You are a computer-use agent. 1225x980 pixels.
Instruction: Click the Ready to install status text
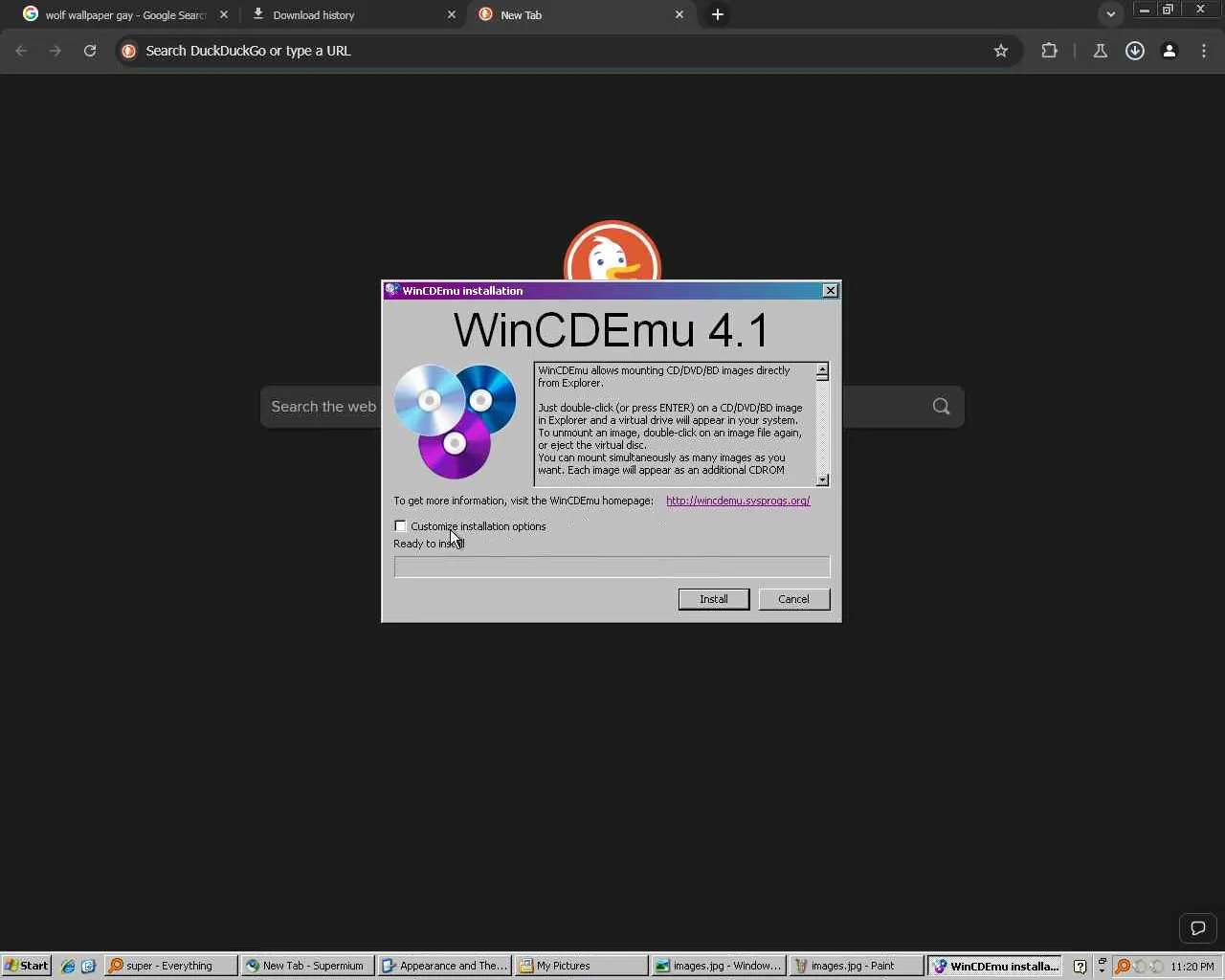tap(429, 544)
